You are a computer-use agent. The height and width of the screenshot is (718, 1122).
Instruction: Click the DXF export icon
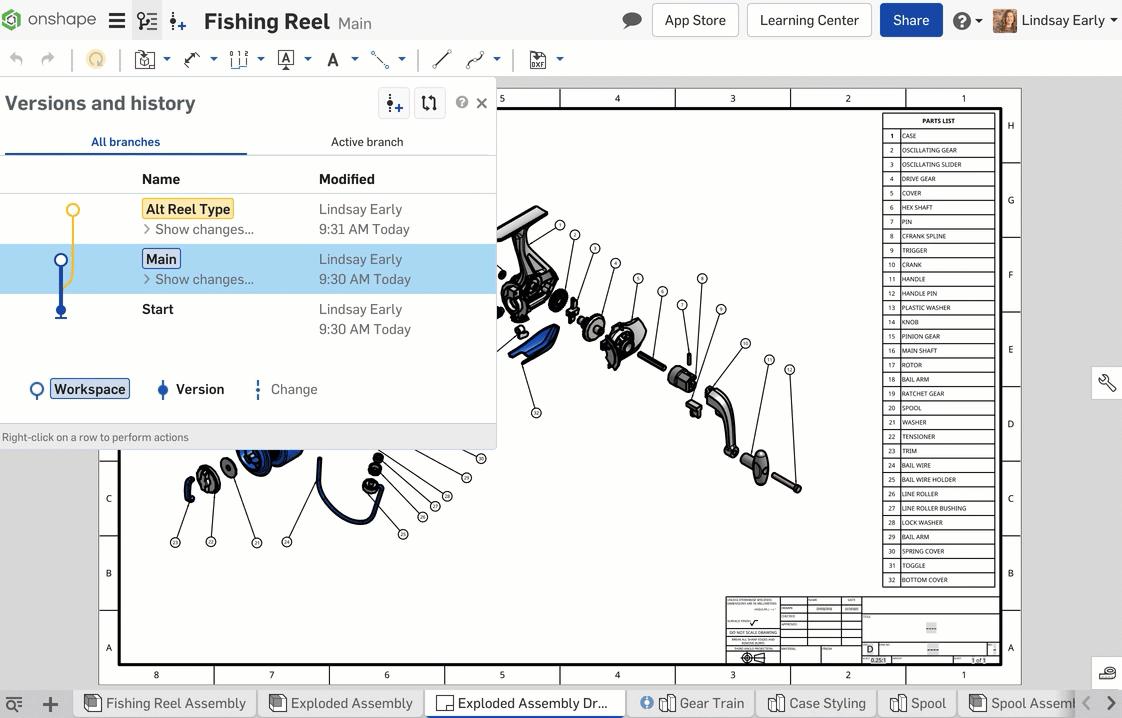point(538,59)
